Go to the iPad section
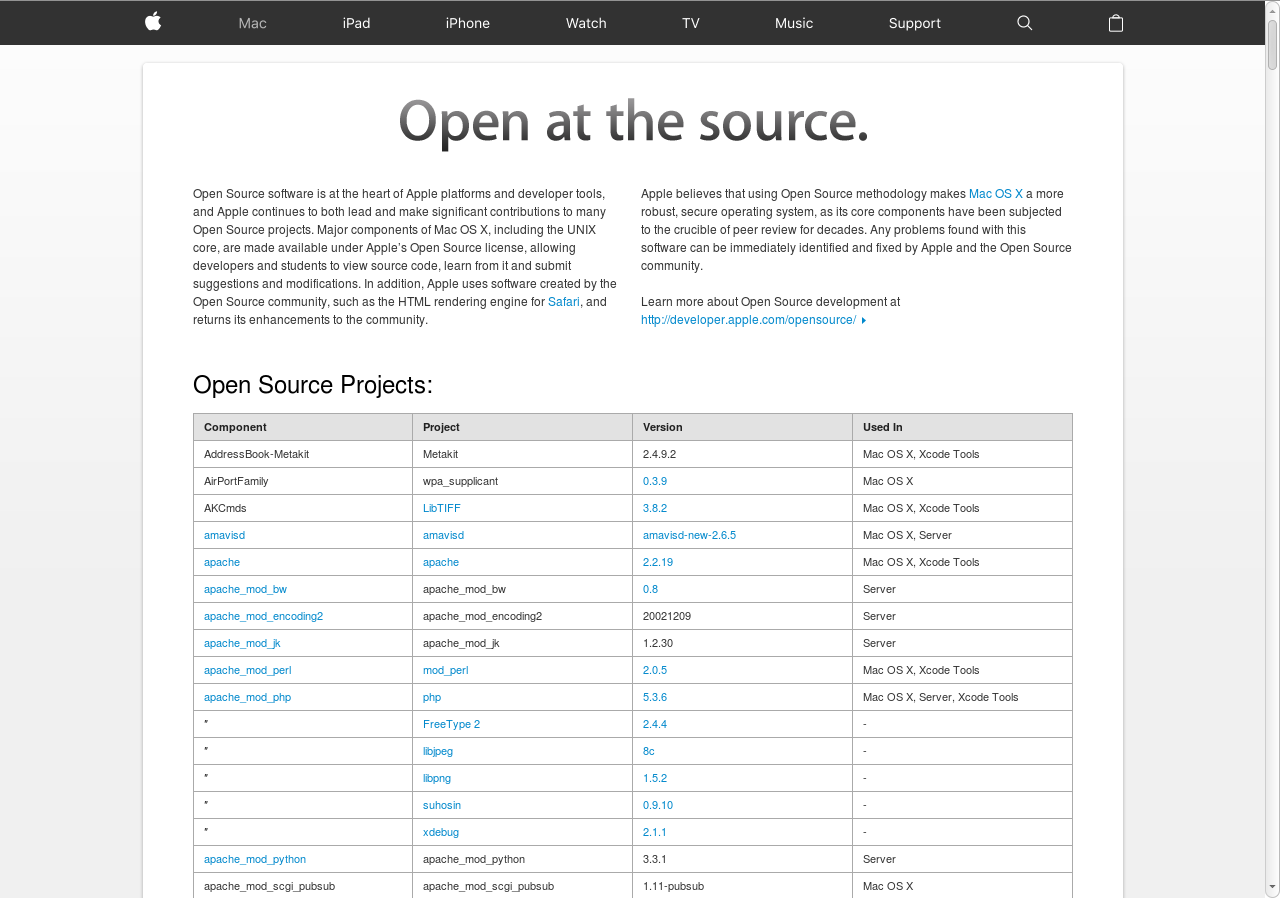1280x898 pixels. click(356, 23)
